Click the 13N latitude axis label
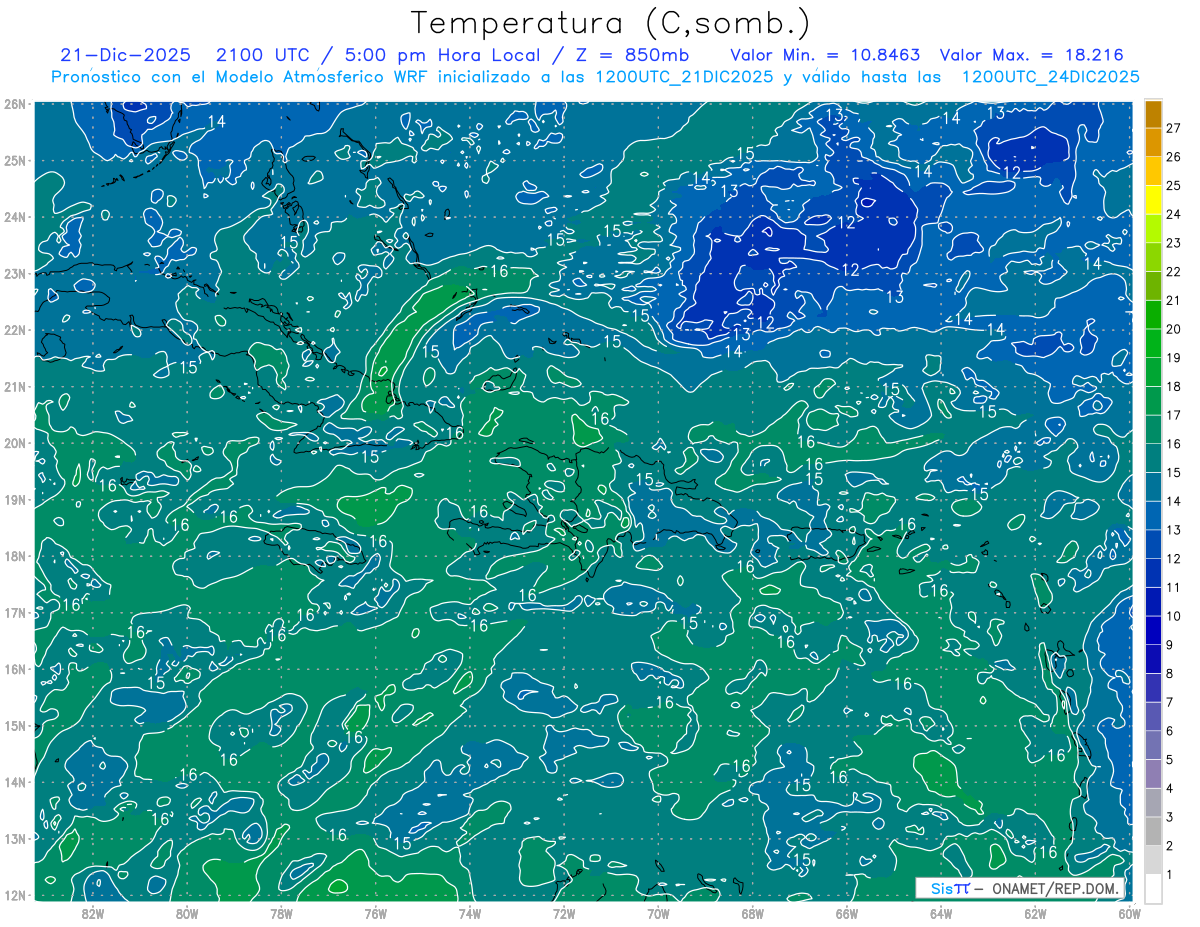Image resolution: width=1200 pixels, height=927 pixels. point(15,838)
